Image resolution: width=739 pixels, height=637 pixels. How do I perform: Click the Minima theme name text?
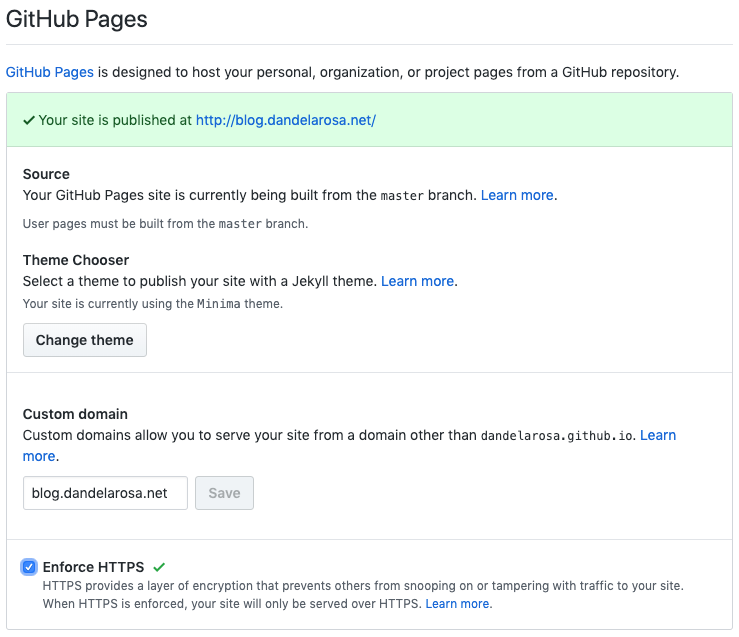(x=219, y=304)
